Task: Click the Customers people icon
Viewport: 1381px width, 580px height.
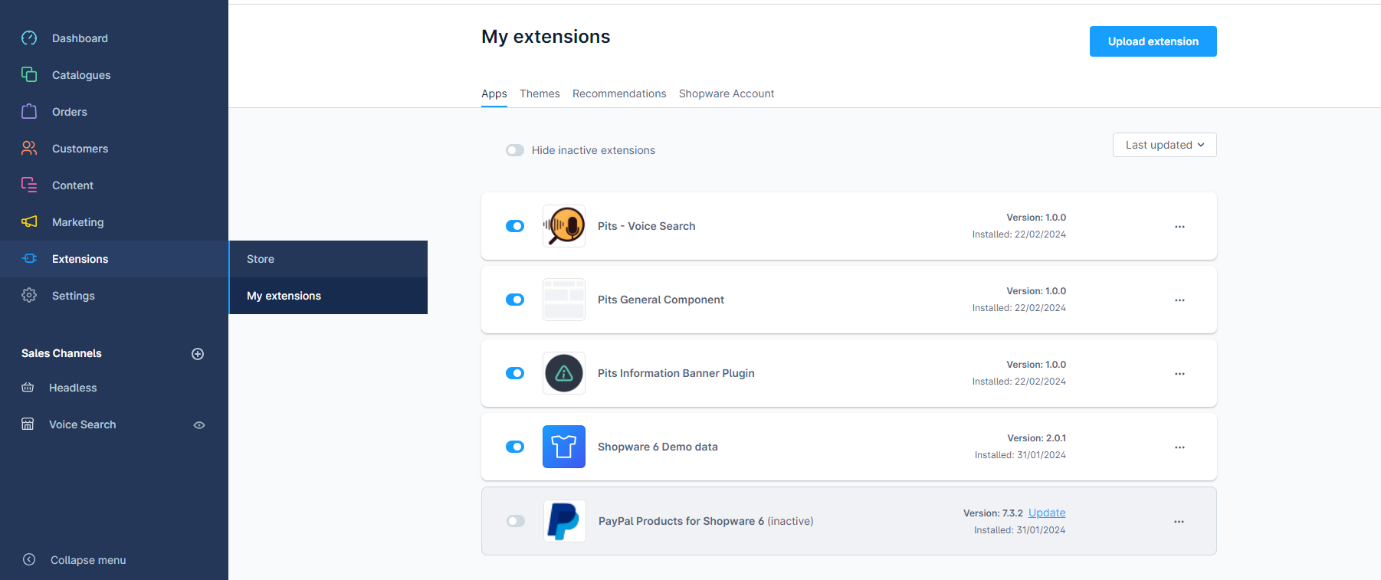Action: pyautogui.click(x=29, y=148)
